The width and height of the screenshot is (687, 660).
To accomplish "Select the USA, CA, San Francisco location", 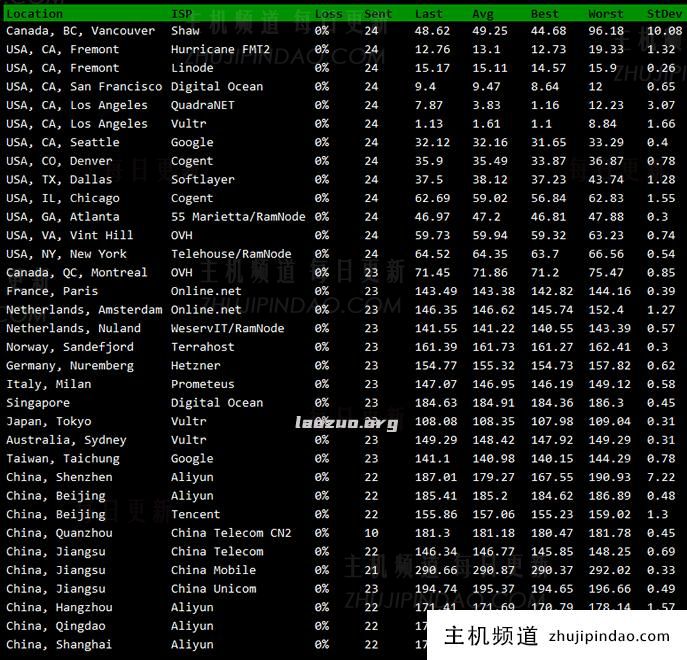I will (x=84, y=87).
